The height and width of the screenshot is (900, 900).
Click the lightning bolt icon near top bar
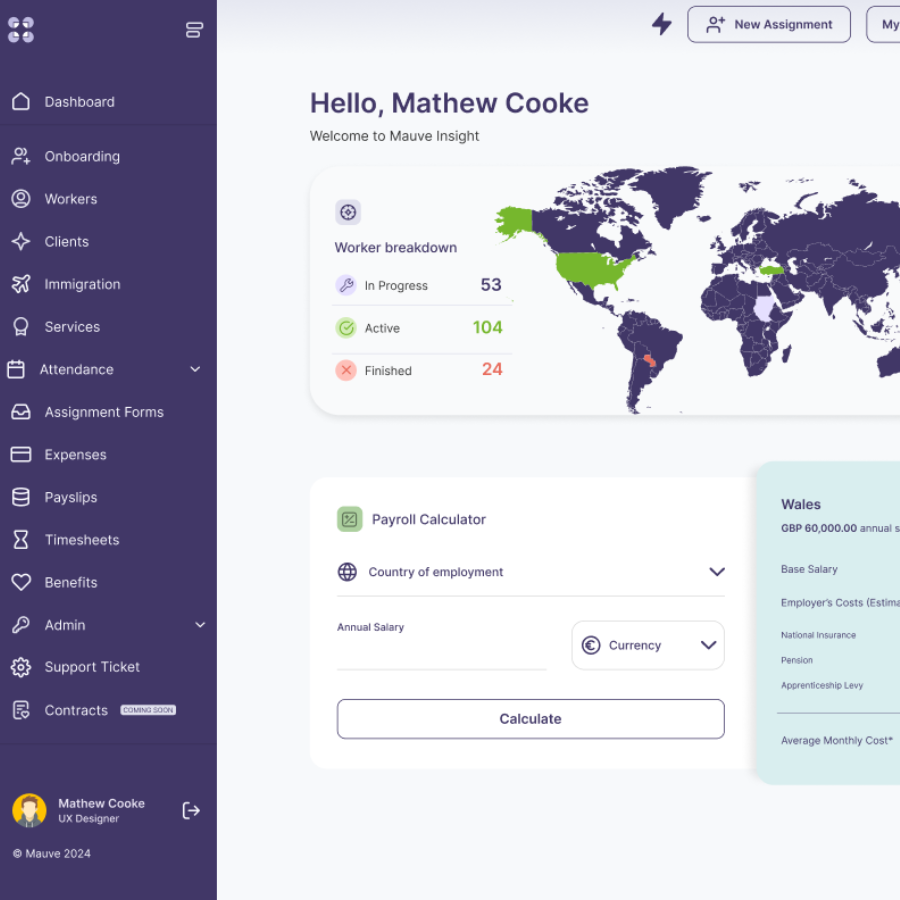(661, 24)
